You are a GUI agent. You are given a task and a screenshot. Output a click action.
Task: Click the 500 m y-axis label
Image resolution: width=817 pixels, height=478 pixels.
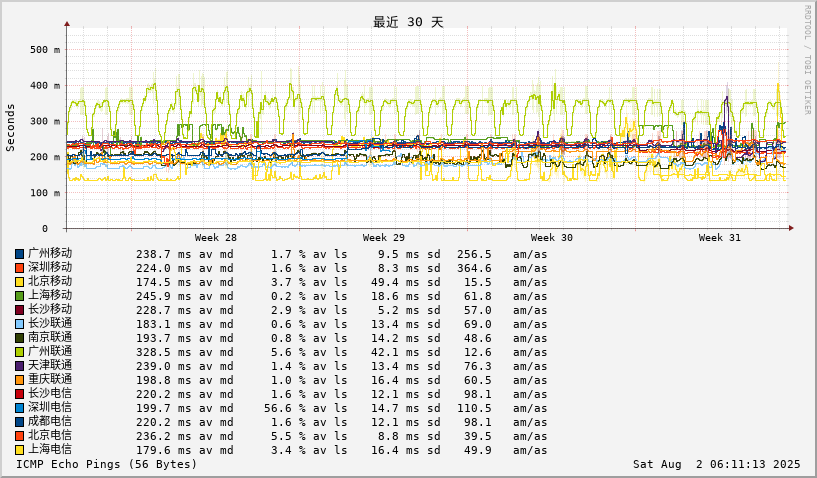(x=45, y=50)
